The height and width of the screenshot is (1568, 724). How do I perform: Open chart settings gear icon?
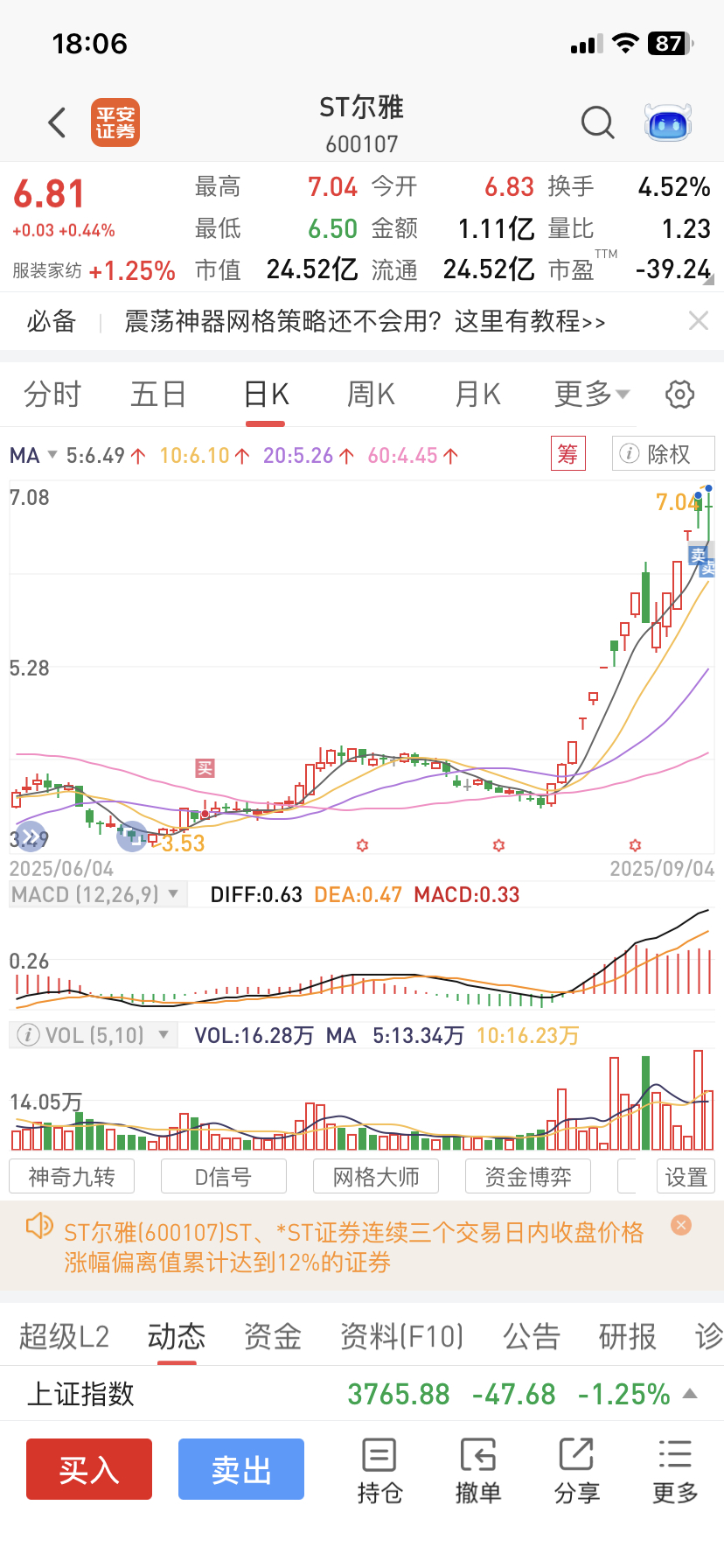point(679,395)
